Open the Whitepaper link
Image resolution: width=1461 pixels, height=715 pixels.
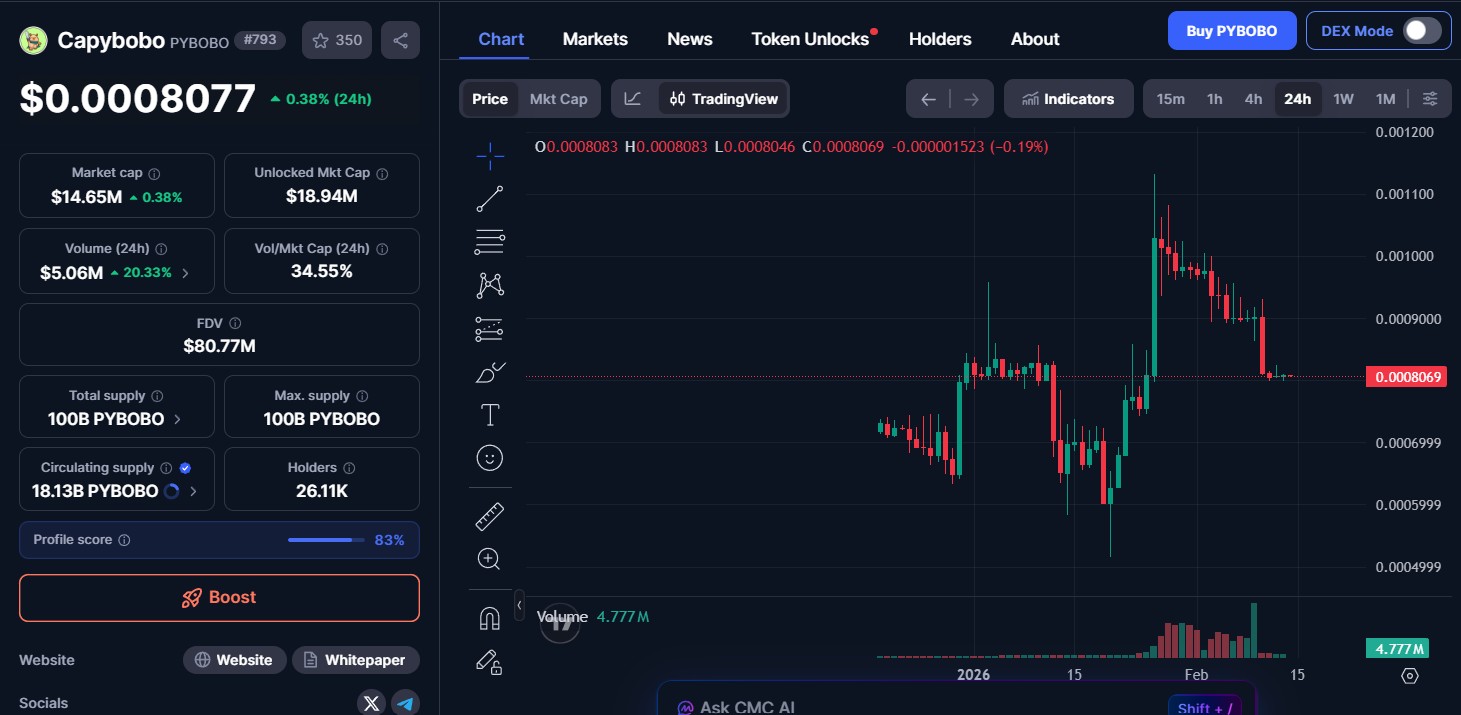[355, 660]
